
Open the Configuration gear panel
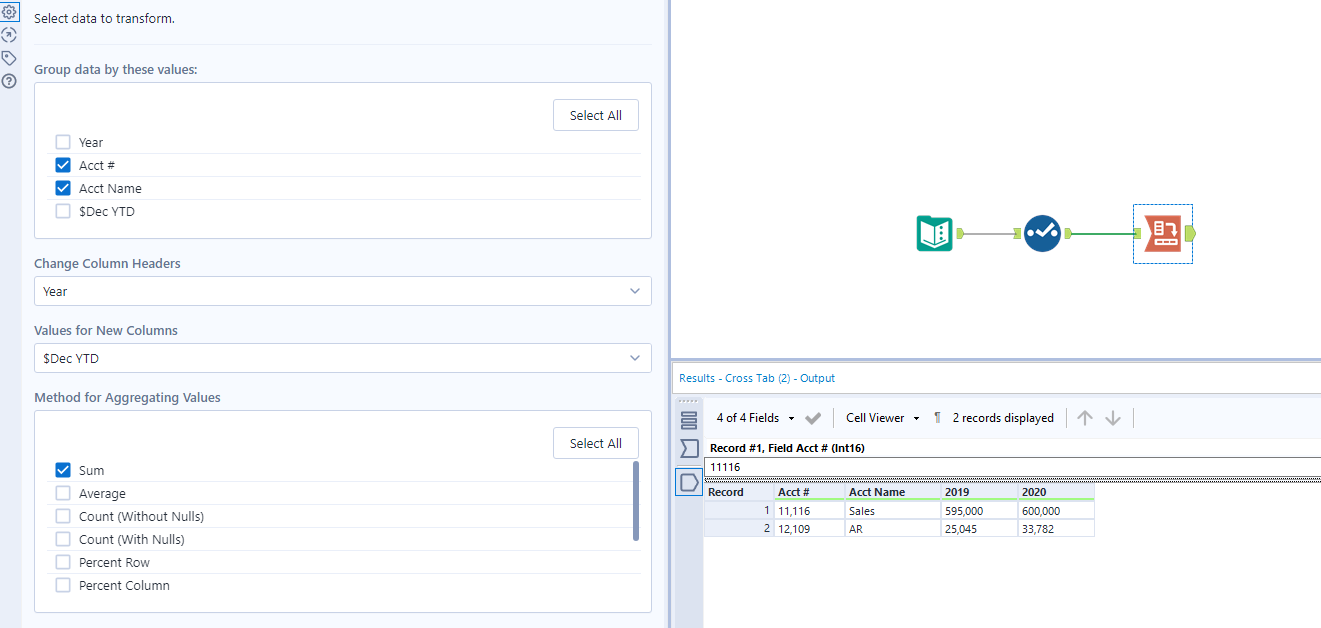pyautogui.click(x=9, y=10)
